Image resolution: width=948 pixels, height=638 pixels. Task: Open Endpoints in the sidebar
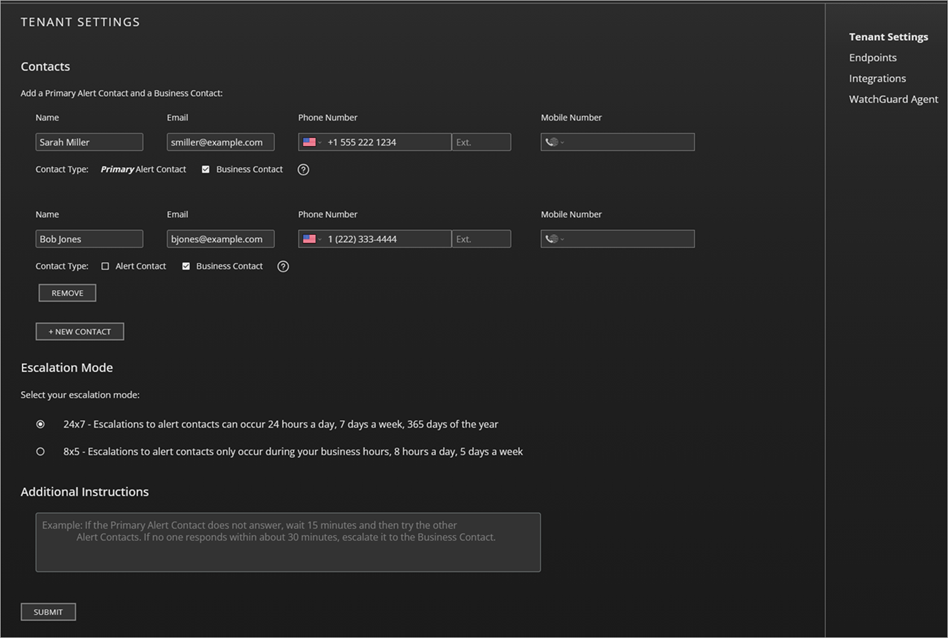[872, 57]
